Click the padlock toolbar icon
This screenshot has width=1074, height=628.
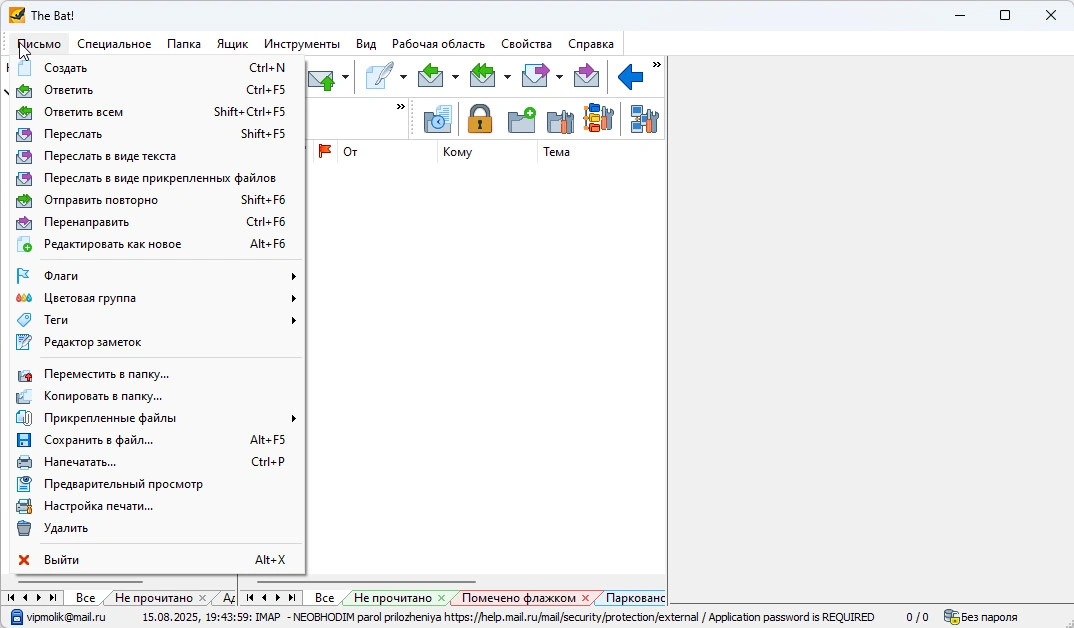[479, 119]
